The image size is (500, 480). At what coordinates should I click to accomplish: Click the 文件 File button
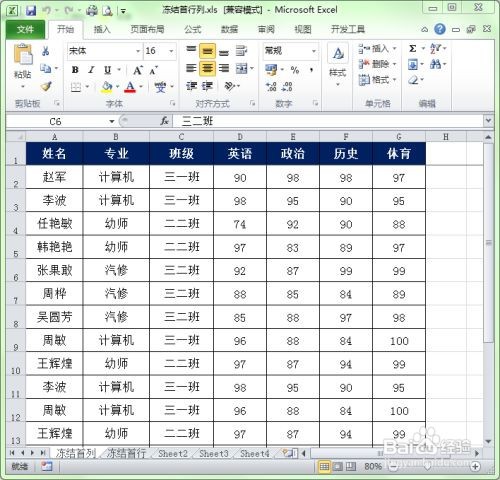point(25,30)
